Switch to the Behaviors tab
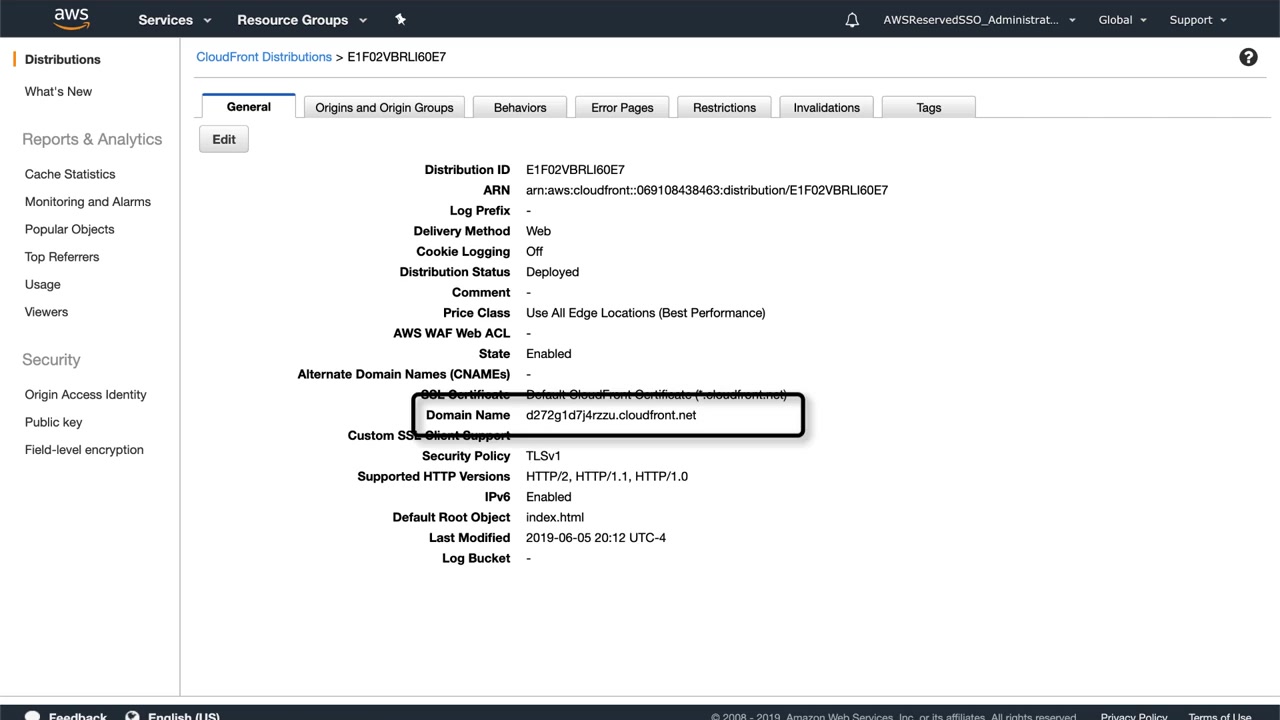Image resolution: width=1280 pixels, height=720 pixels. click(520, 107)
